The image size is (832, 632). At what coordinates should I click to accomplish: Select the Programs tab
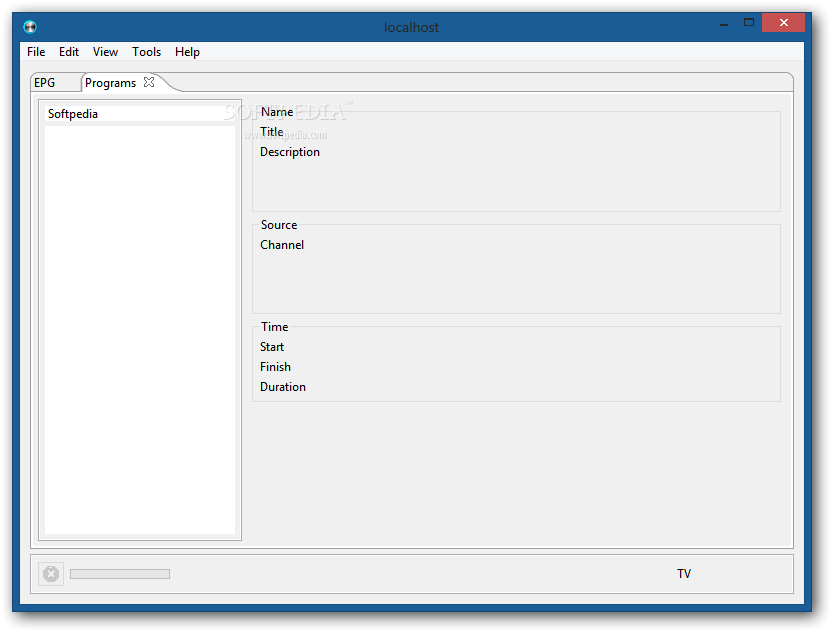click(110, 83)
